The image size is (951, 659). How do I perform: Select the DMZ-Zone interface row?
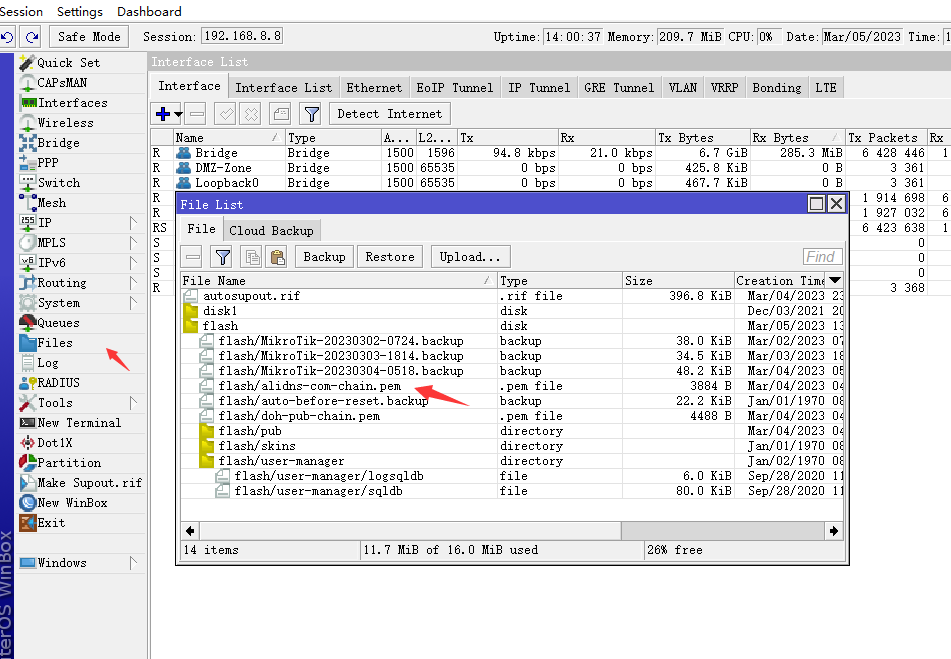tap(549, 168)
